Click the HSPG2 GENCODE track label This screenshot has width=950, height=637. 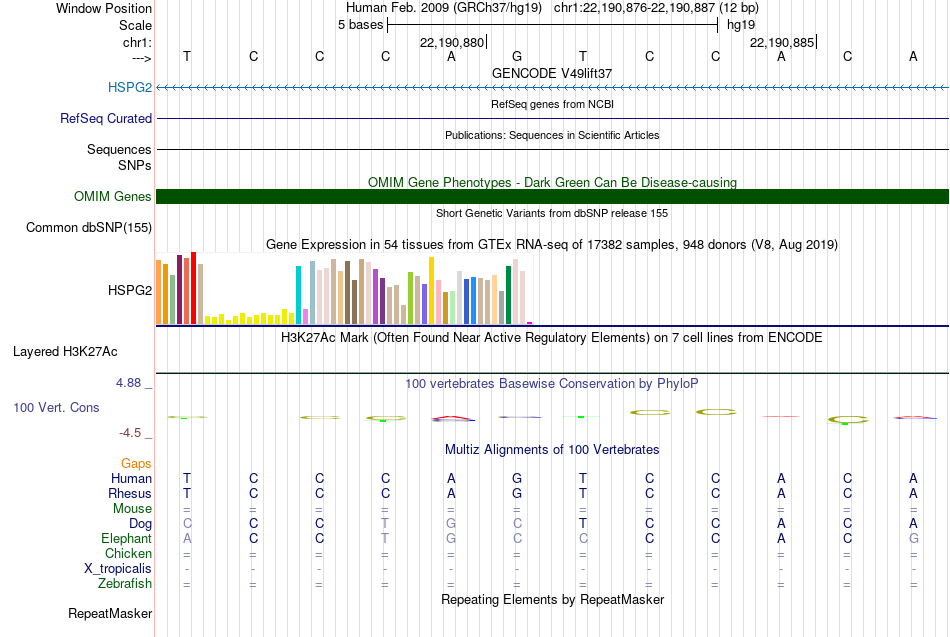pos(130,87)
